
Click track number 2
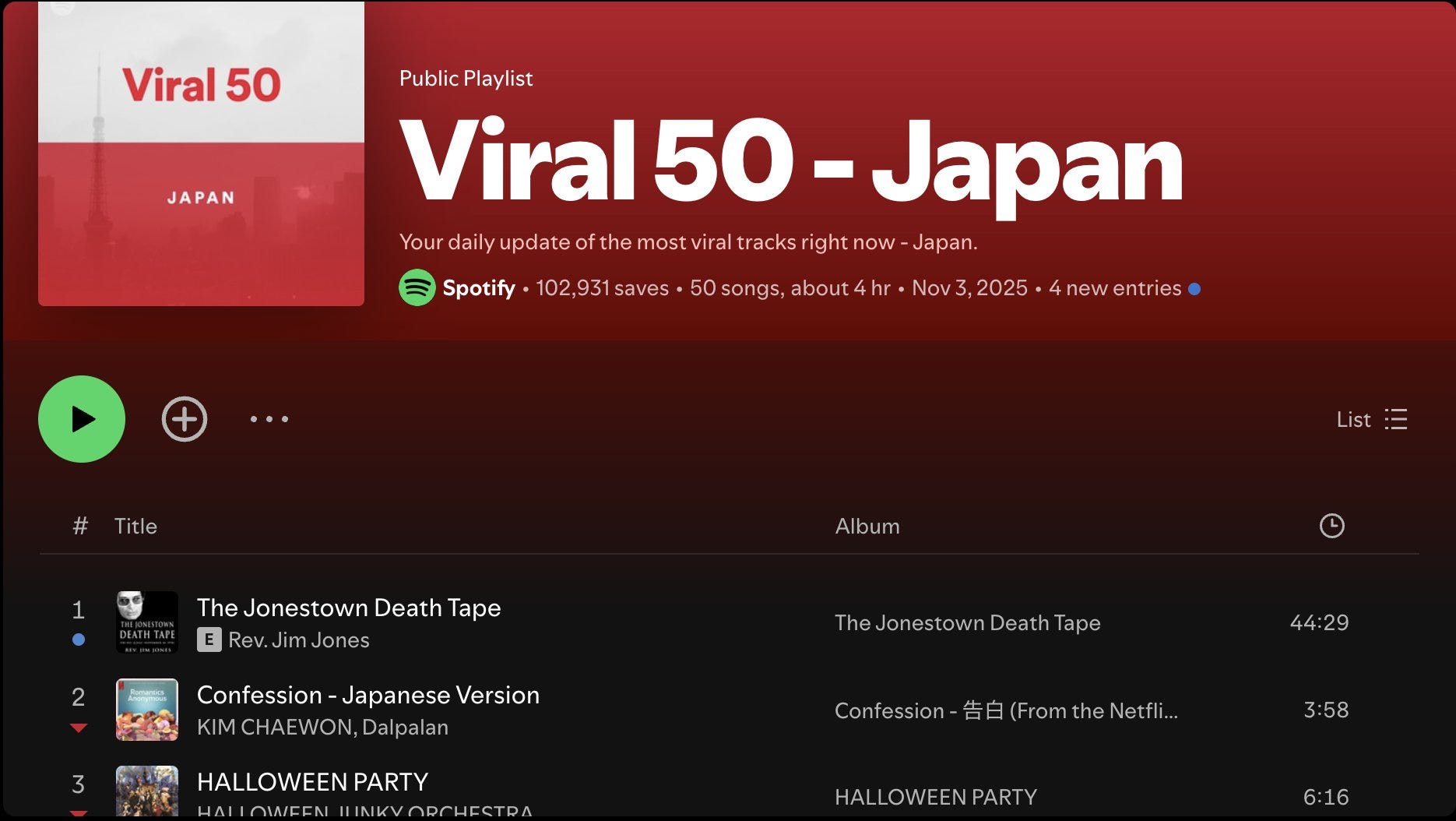click(x=79, y=696)
